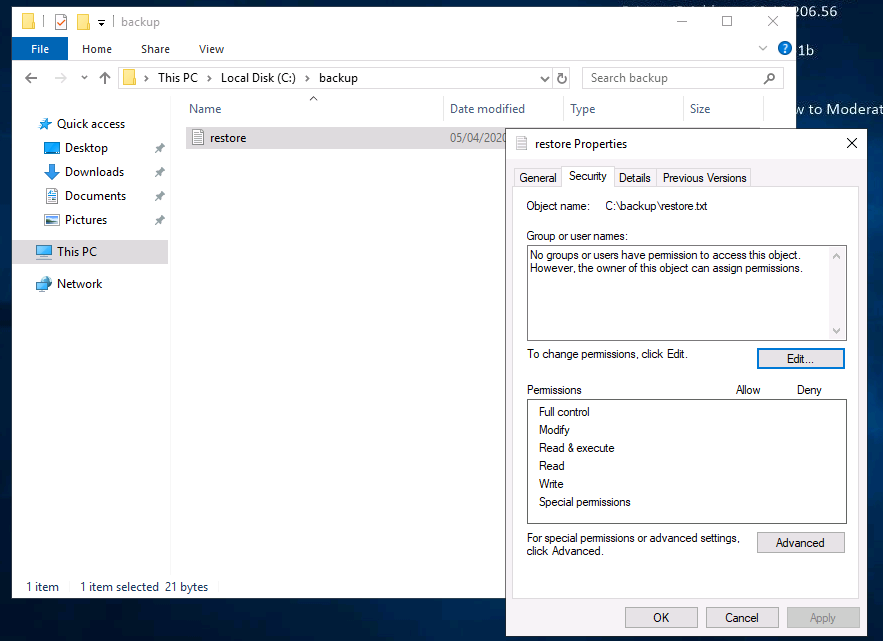Viewport: 883px width, 641px height.
Task: Refresh the backup folder view
Action: click(561, 77)
